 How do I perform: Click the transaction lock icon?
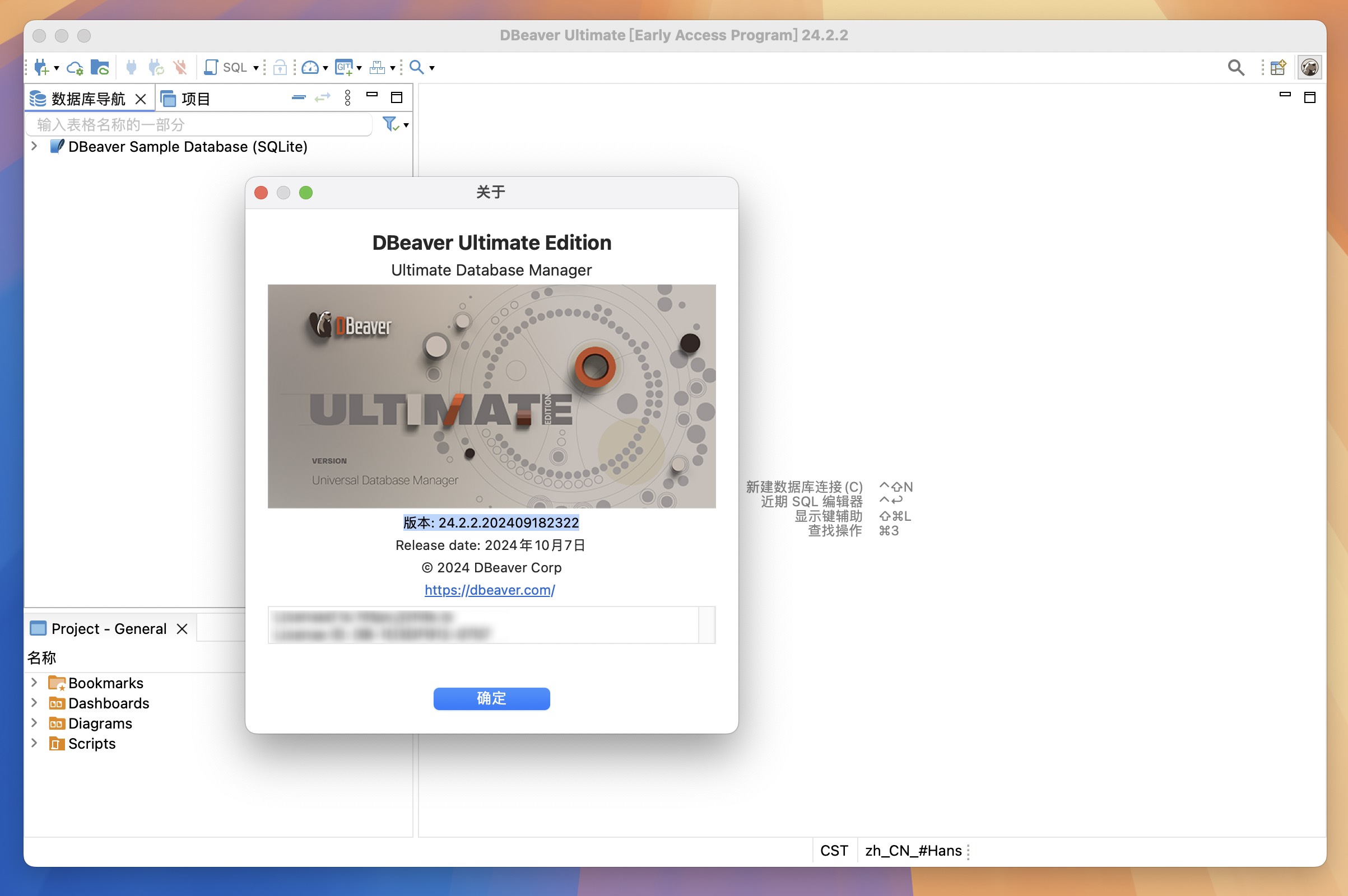[280, 67]
